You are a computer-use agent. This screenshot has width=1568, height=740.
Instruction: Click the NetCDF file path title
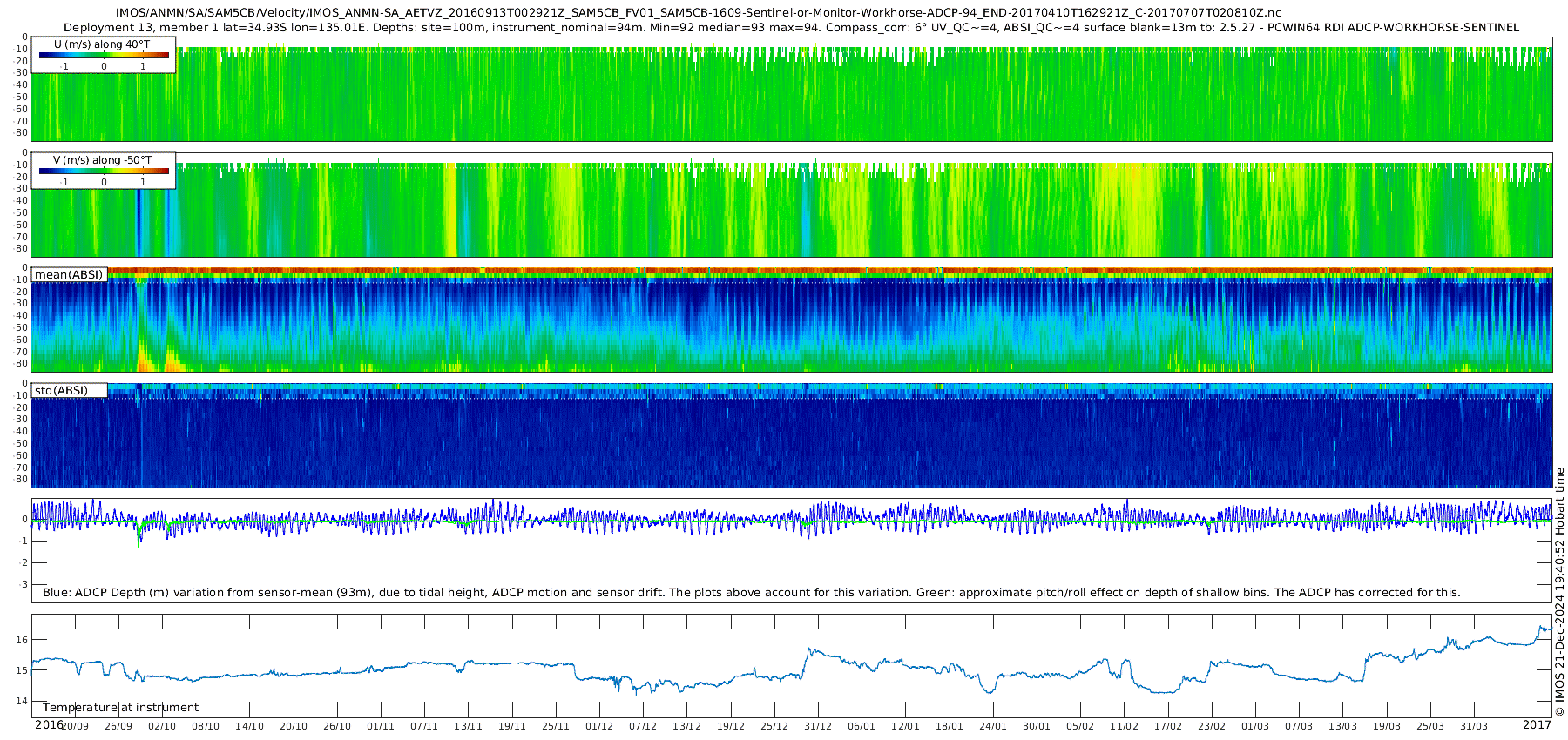pyautogui.click(x=698, y=12)
